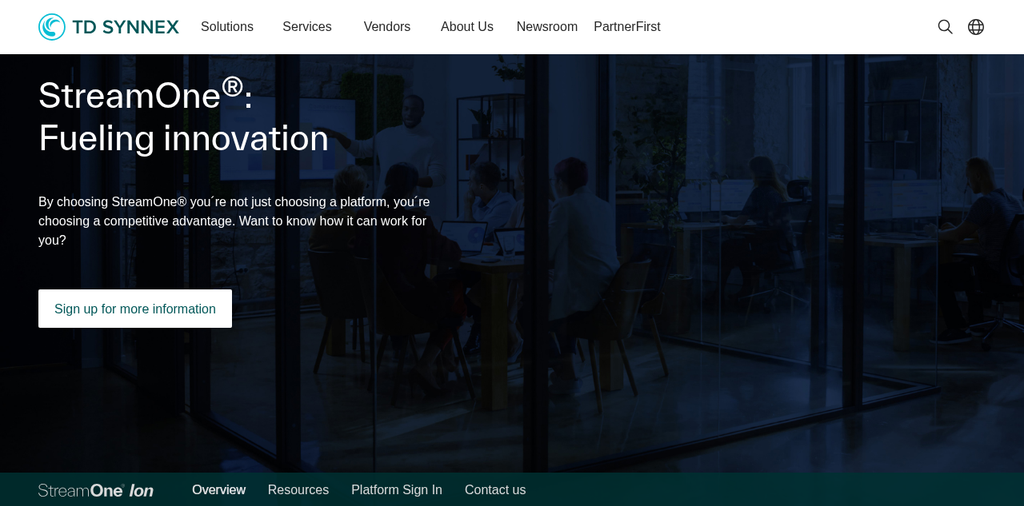Open the search magnifier icon

(x=945, y=27)
